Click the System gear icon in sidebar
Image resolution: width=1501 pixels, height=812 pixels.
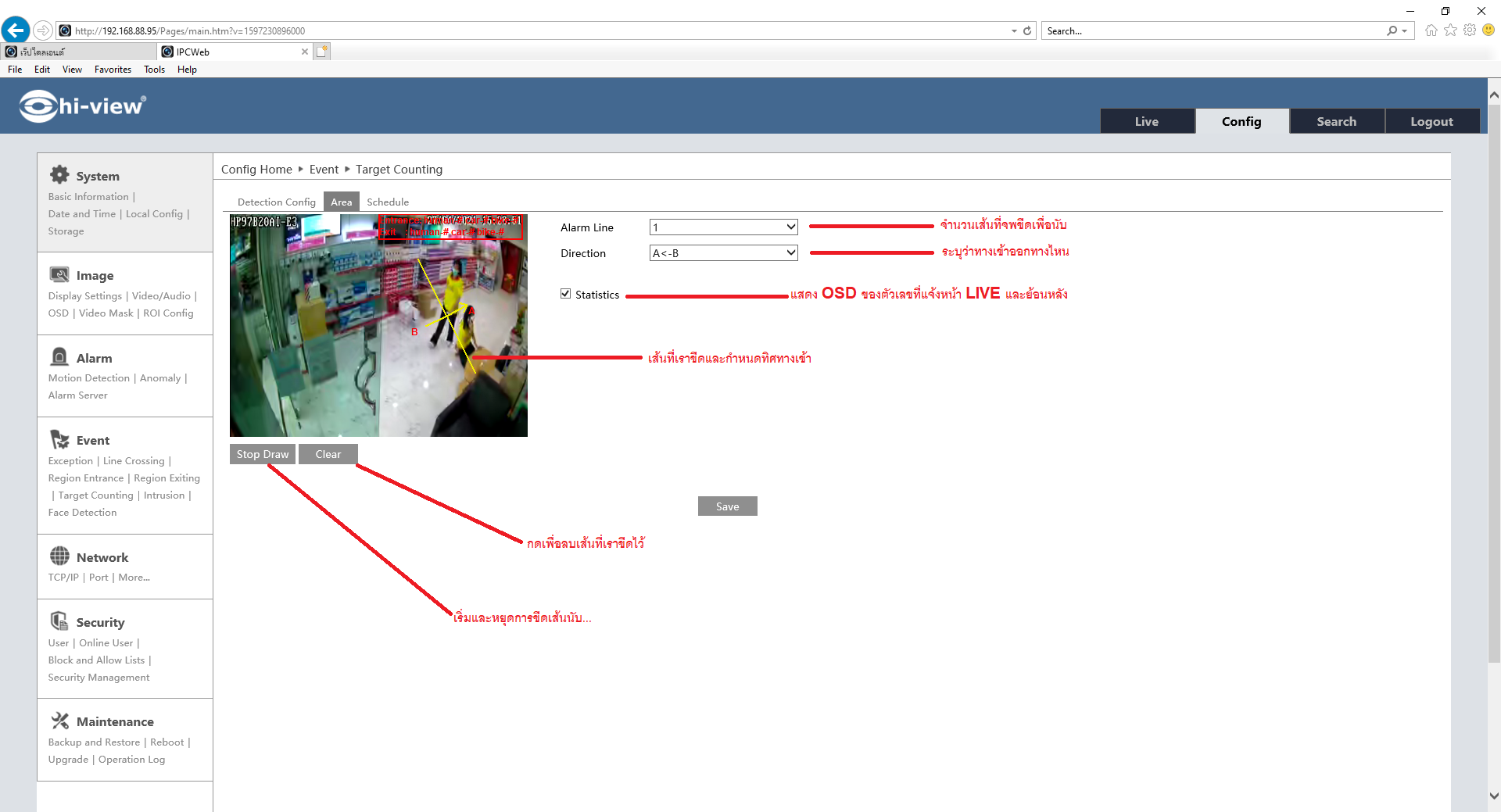click(59, 175)
